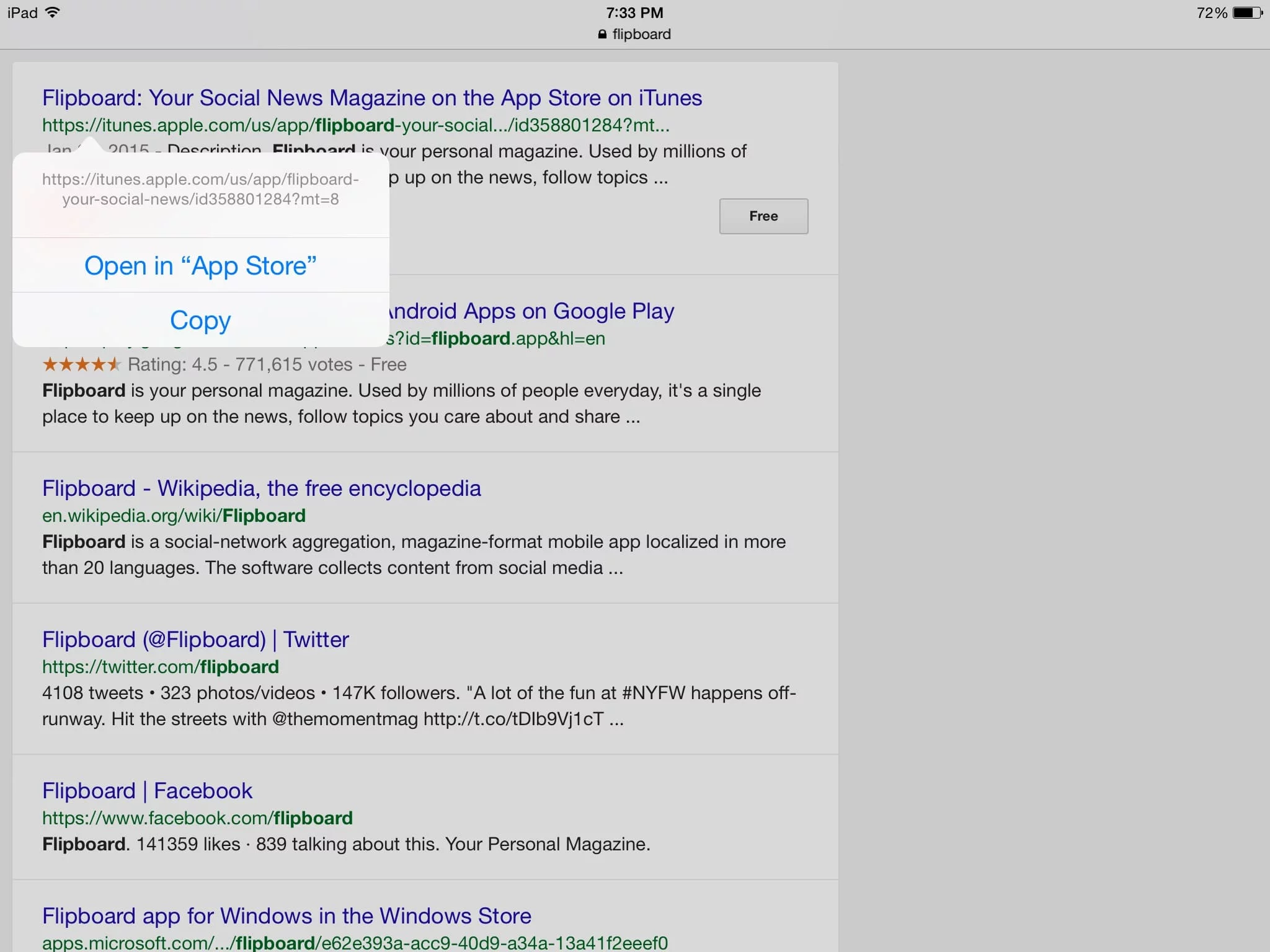This screenshot has width=1270, height=952.
Task: Tap the lock icon beside flipboard
Action: tap(602, 35)
